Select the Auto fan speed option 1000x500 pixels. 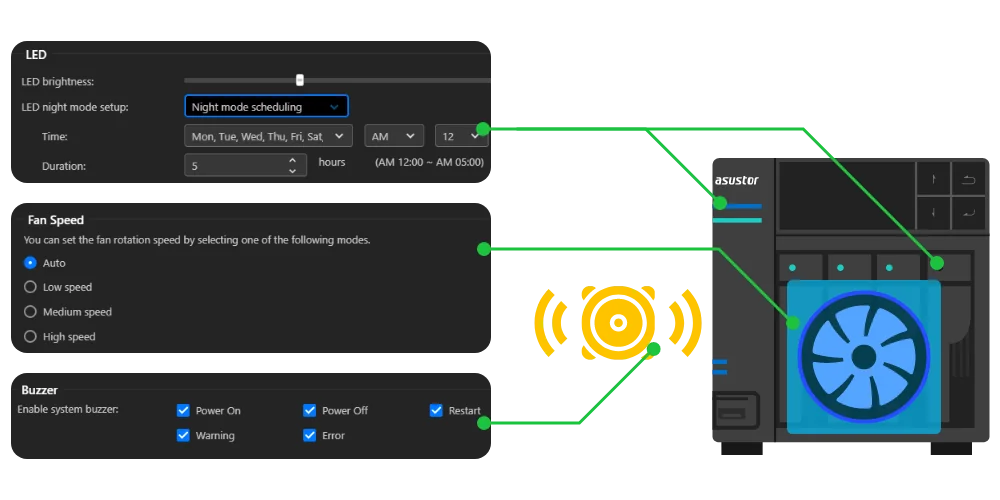point(30,263)
